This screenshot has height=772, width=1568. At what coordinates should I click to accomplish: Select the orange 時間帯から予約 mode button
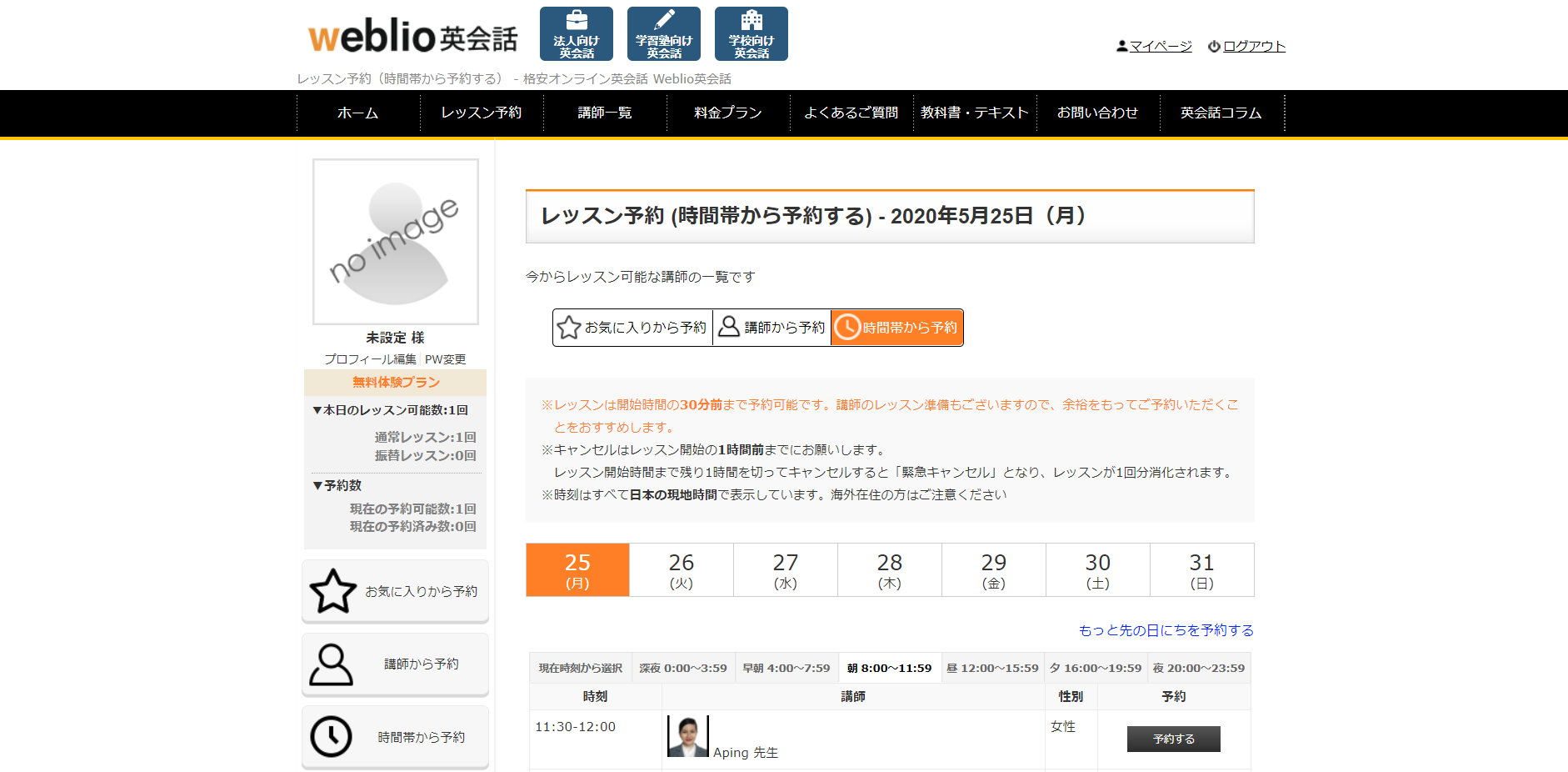[x=897, y=328]
